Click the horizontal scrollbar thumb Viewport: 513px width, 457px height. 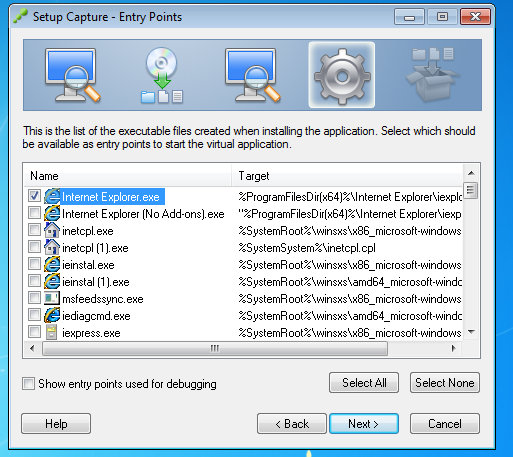point(215,348)
